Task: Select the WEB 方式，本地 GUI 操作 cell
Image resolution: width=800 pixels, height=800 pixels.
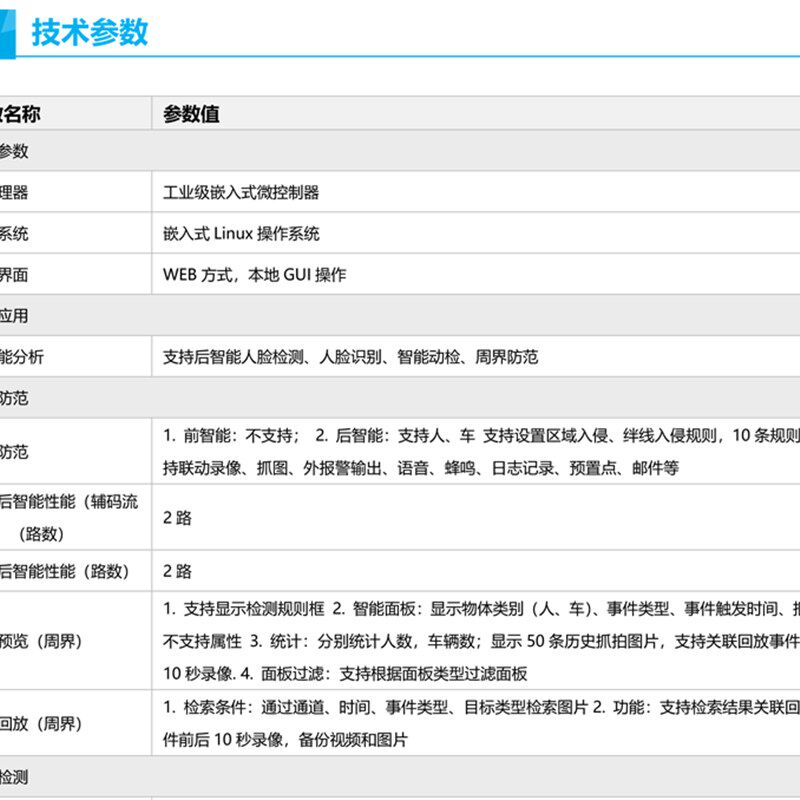Action: coord(255,274)
